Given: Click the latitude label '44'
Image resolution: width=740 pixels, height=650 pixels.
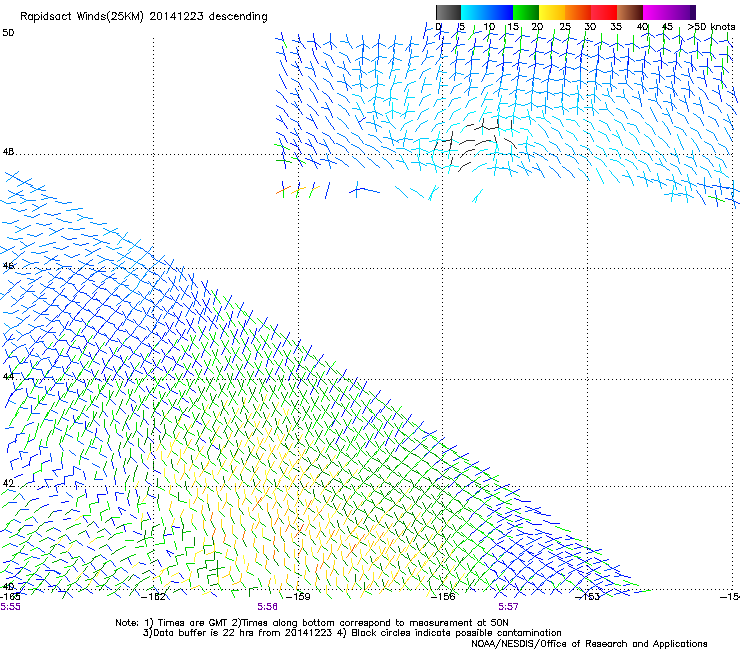Looking at the screenshot, I should [8, 377].
